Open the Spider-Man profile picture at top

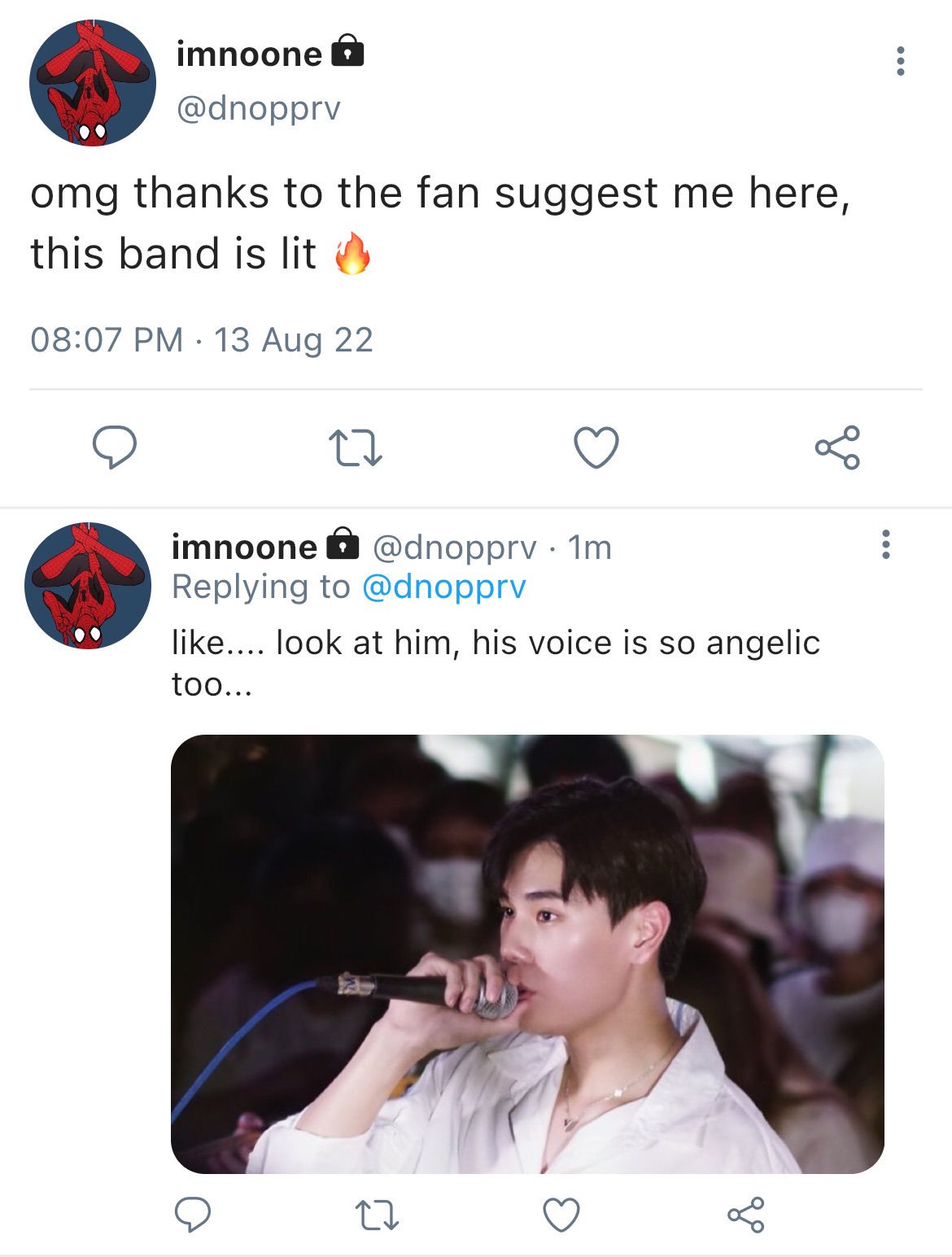[92, 83]
